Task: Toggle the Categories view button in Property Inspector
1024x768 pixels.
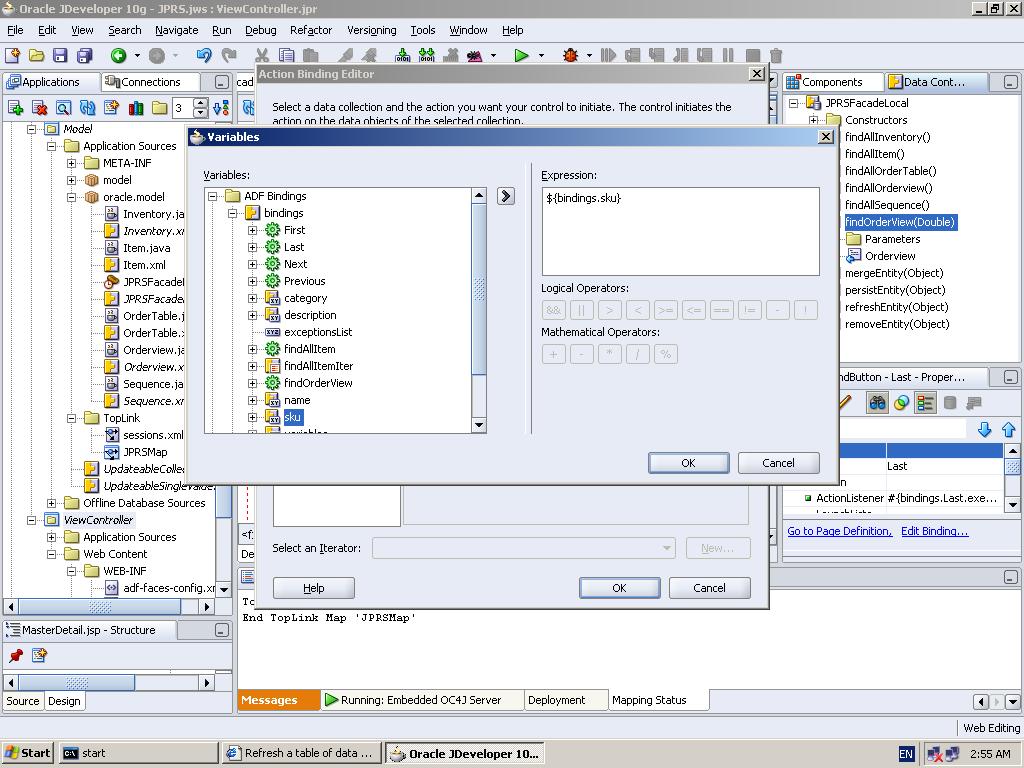Action: [925, 403]
